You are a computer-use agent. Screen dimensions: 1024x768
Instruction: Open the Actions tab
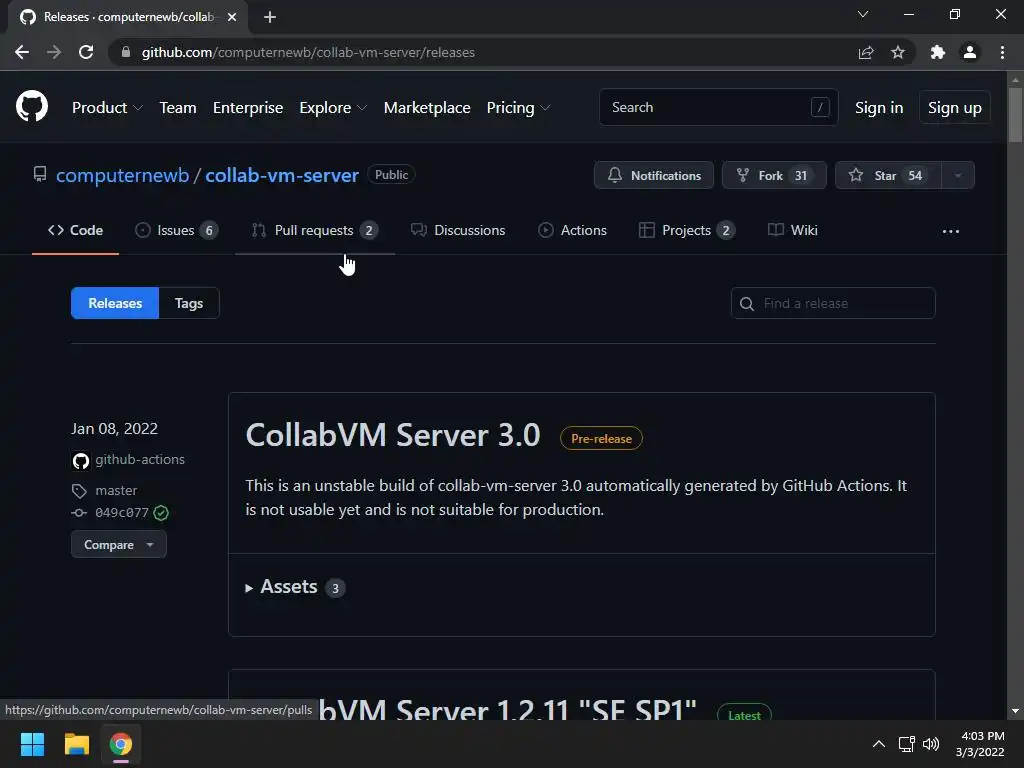tap(572, 231)
